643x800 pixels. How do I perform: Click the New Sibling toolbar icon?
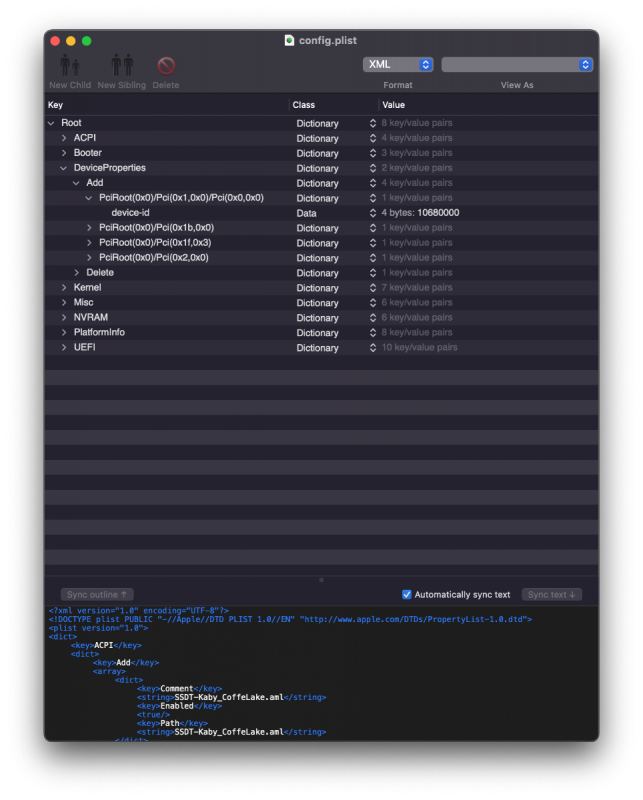click(121, 66)
